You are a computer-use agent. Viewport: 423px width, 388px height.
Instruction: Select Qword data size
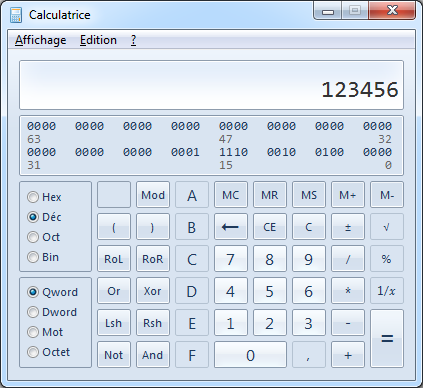click(x=52, y=292)
